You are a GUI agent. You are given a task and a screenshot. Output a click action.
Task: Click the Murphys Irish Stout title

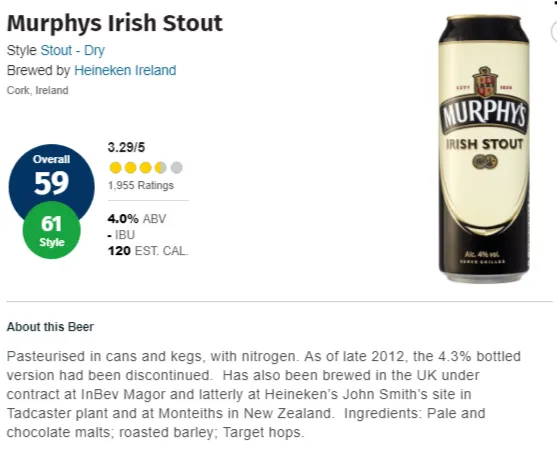point(115,24)
